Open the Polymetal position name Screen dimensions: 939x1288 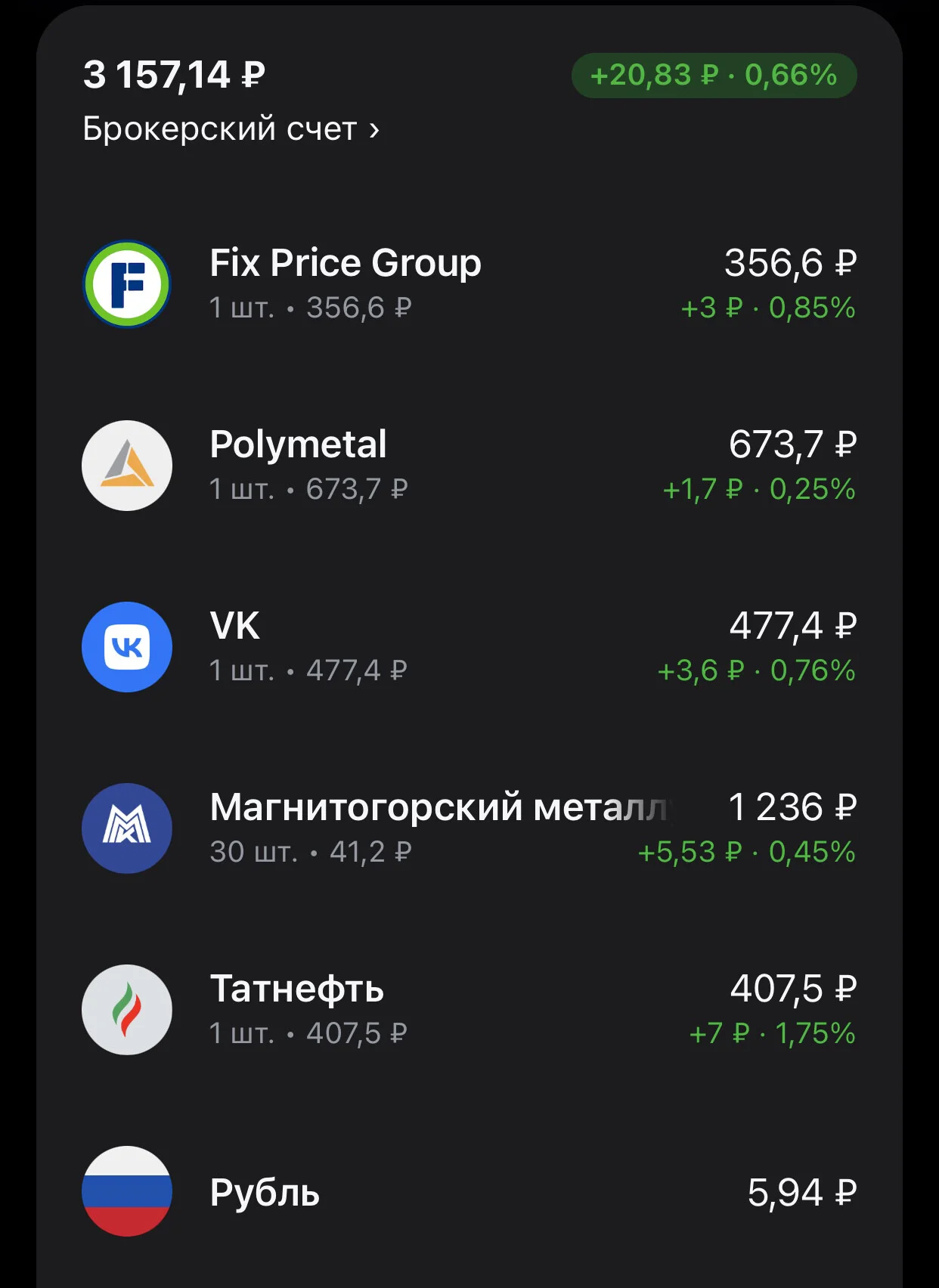pyautogui.click(x=298, y=444)
